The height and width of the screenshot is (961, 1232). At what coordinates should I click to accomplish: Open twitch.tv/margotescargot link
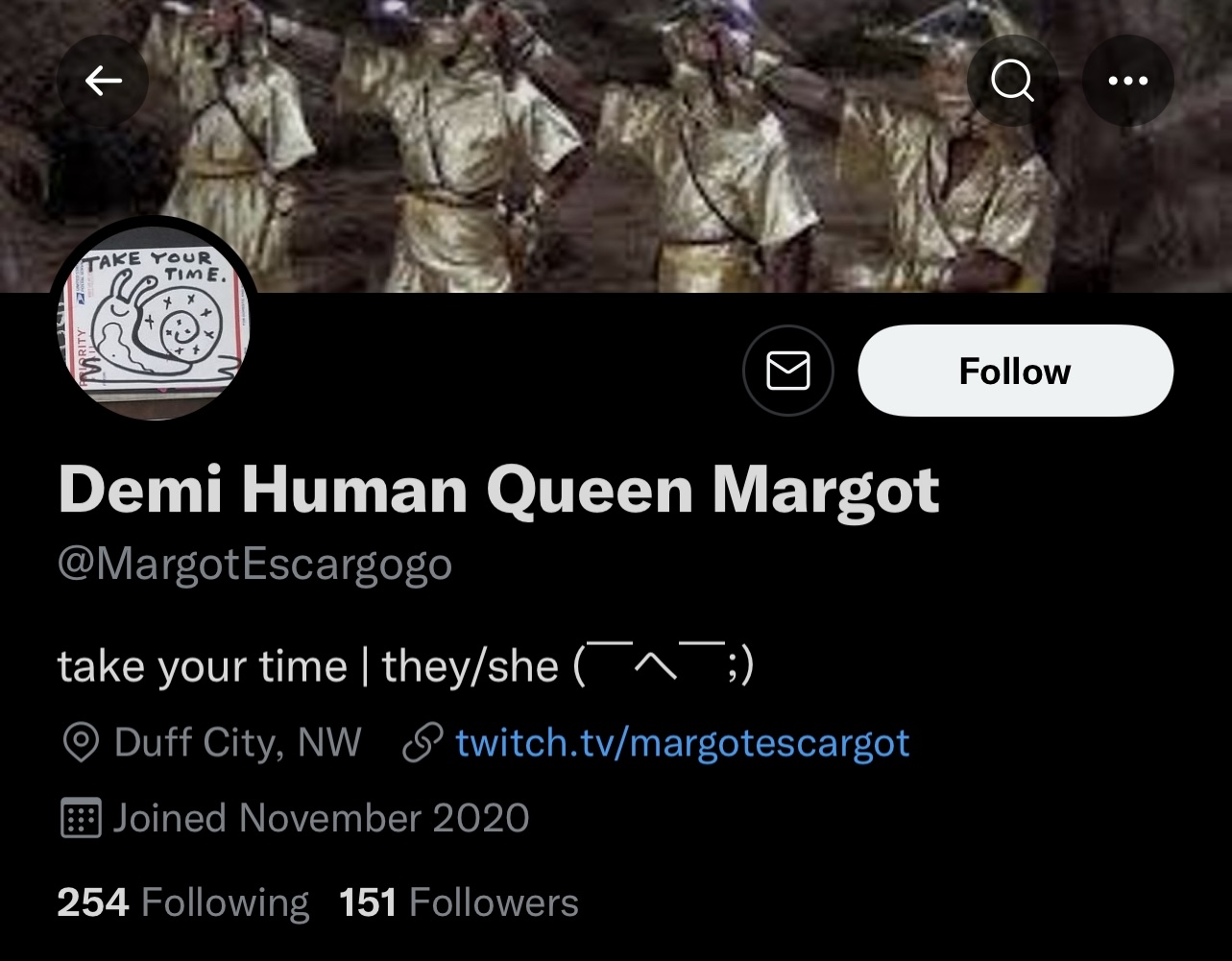[x=682, y=743]
